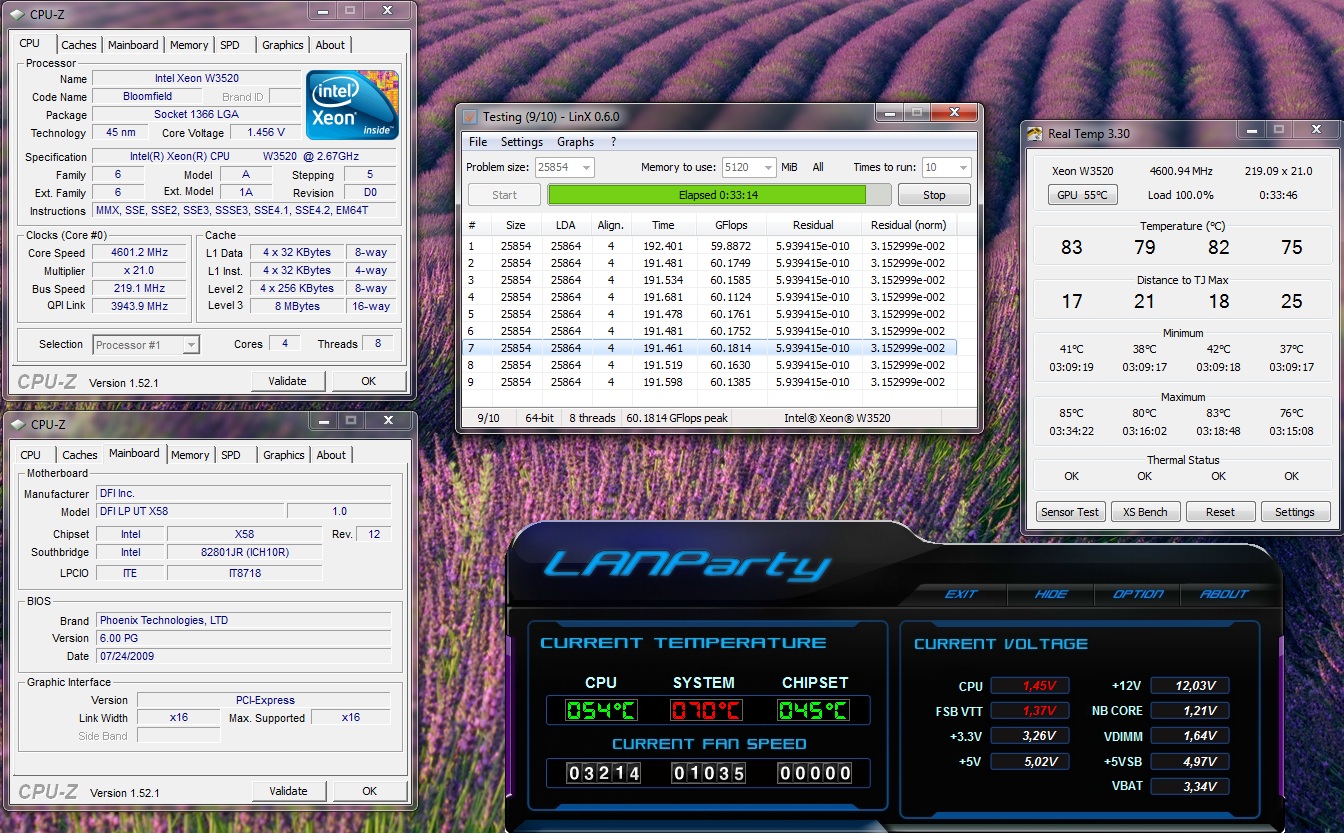Switch to Mainboard tab in upper CPU-Z
The image size is (1344, 833).
tap(133, 45)
